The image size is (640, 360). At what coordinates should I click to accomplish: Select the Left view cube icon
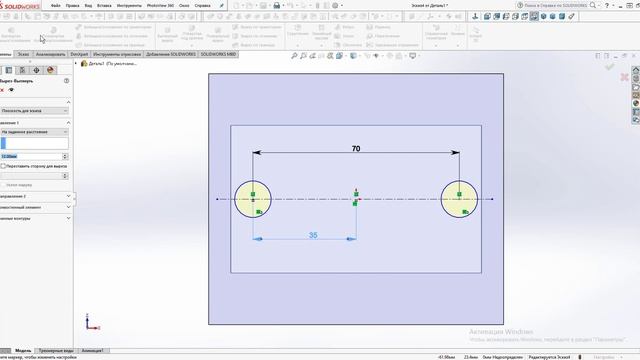506,16
